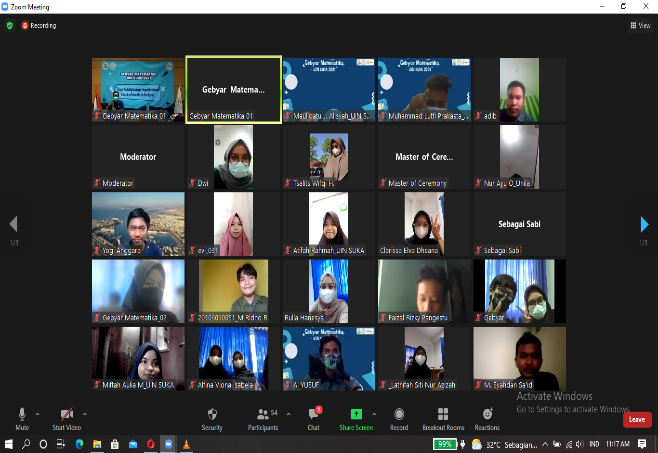The width and height of the screenshot is (658, 453).
Task: Select Dwi's video tile
Action: (233, 157)
